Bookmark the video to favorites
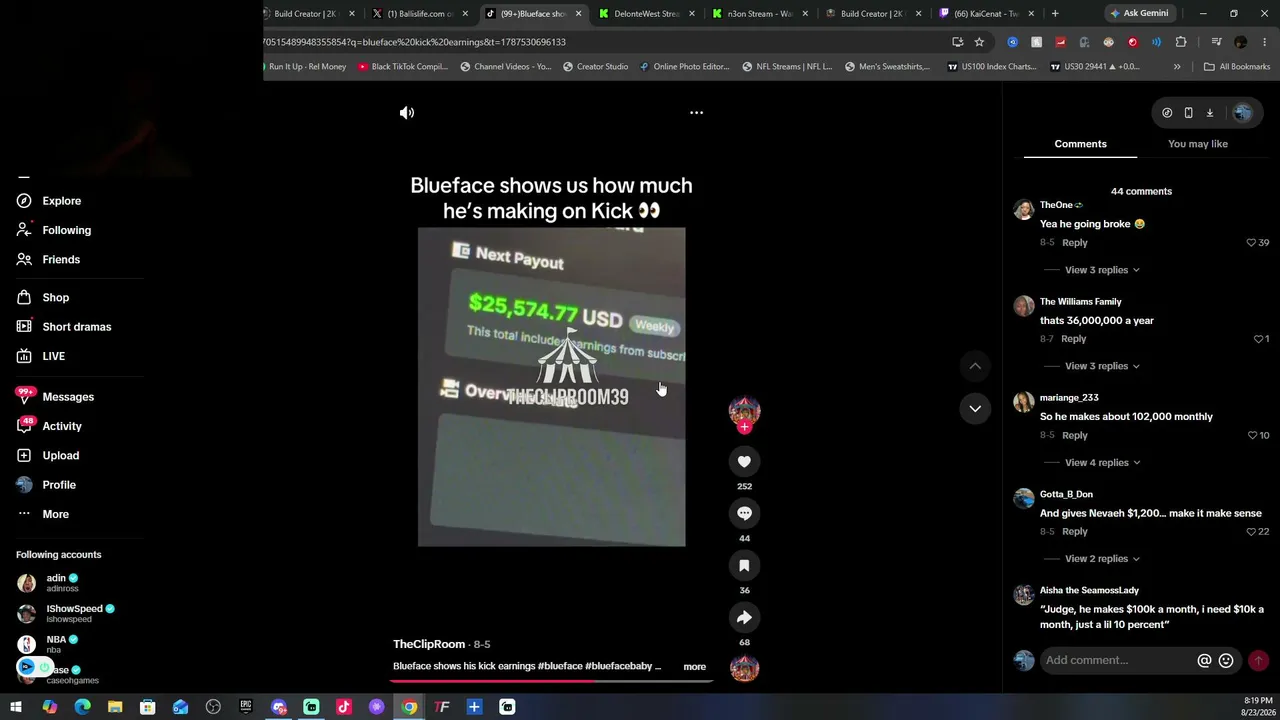The image size is (1280, 720). tap(744, 565)
